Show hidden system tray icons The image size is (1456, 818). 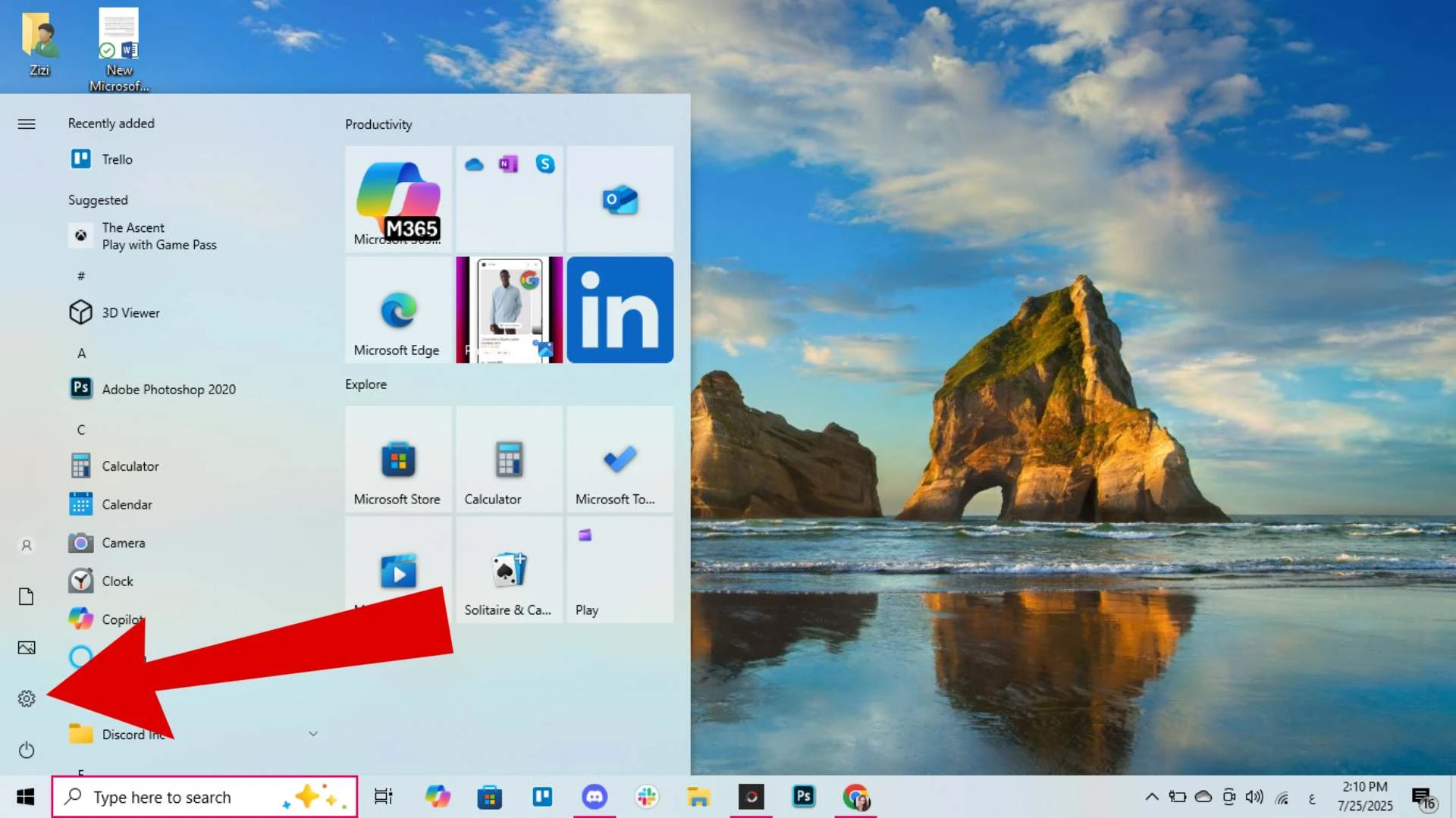(x=1151, y=797)
